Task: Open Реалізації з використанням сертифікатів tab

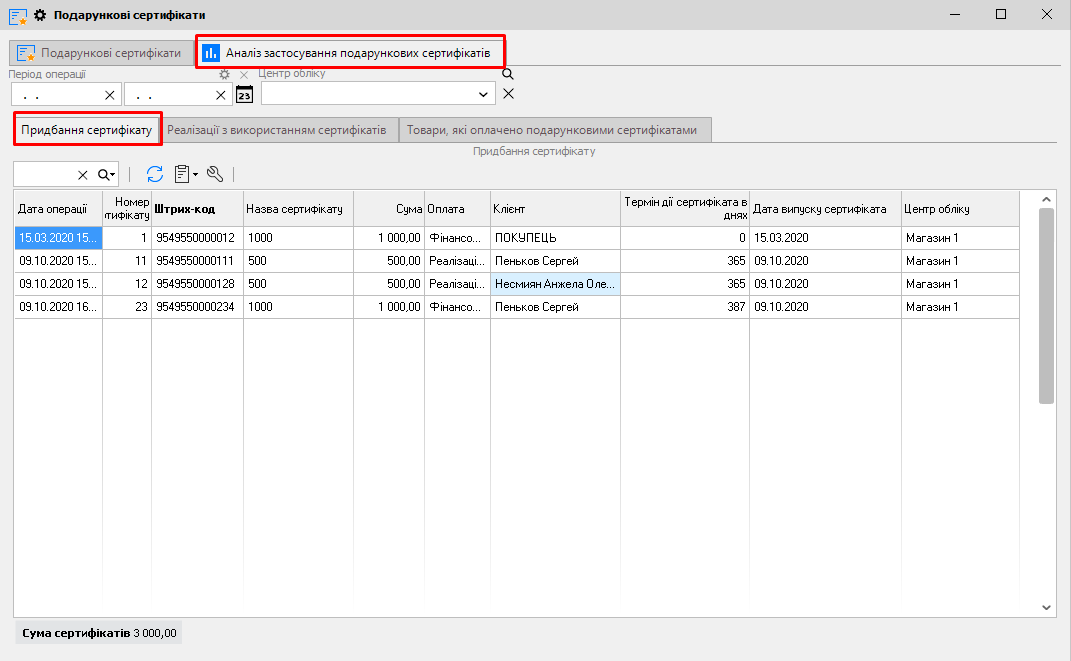Action: click(277, 130)
